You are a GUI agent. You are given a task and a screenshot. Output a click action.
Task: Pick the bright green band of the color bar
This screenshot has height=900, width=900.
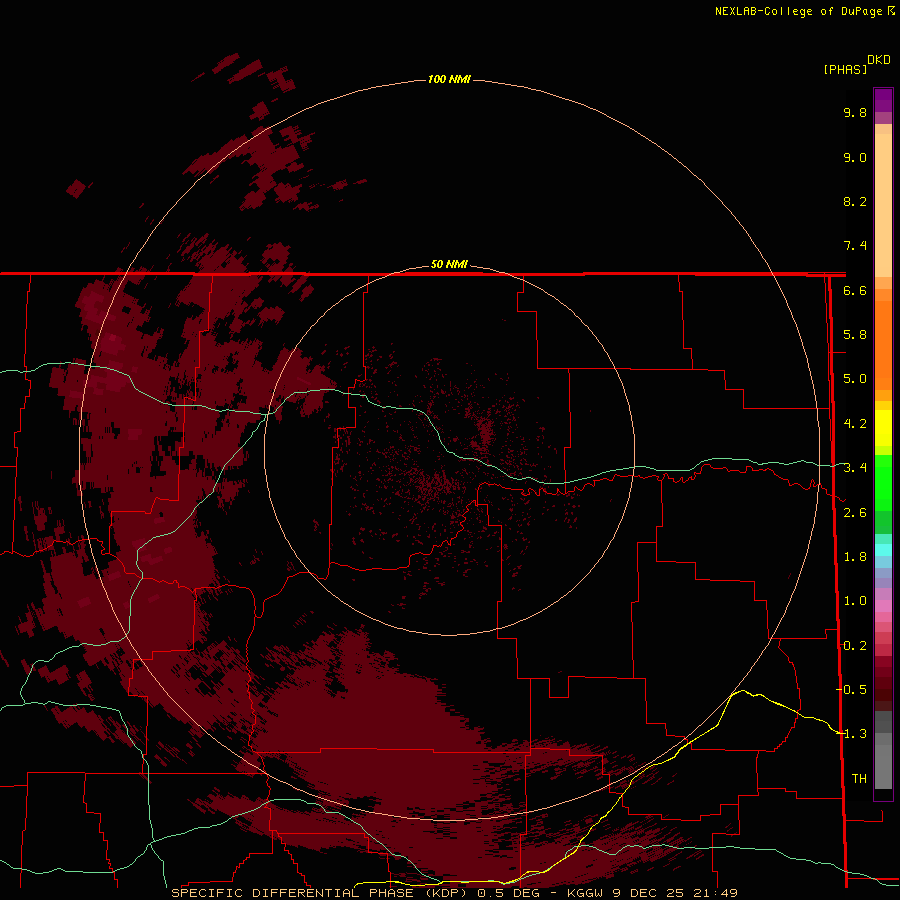[883, 482]
